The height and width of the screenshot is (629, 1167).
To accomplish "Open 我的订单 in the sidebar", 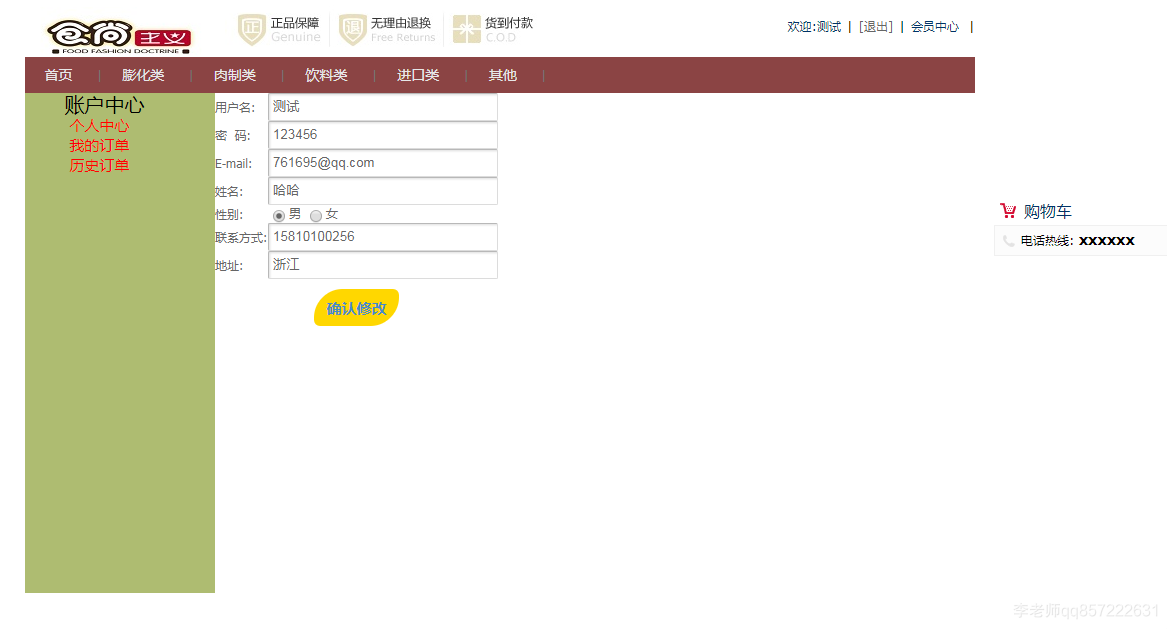I will coord(99,145).
